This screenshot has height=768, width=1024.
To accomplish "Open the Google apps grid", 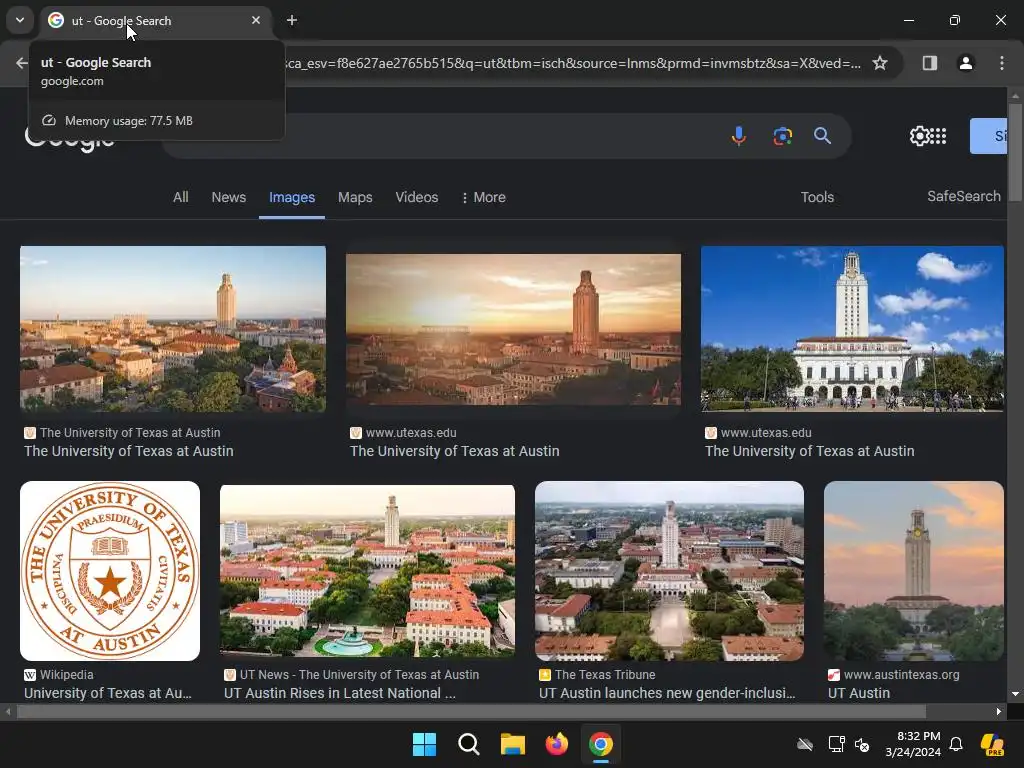I will (x=938, y=136).
